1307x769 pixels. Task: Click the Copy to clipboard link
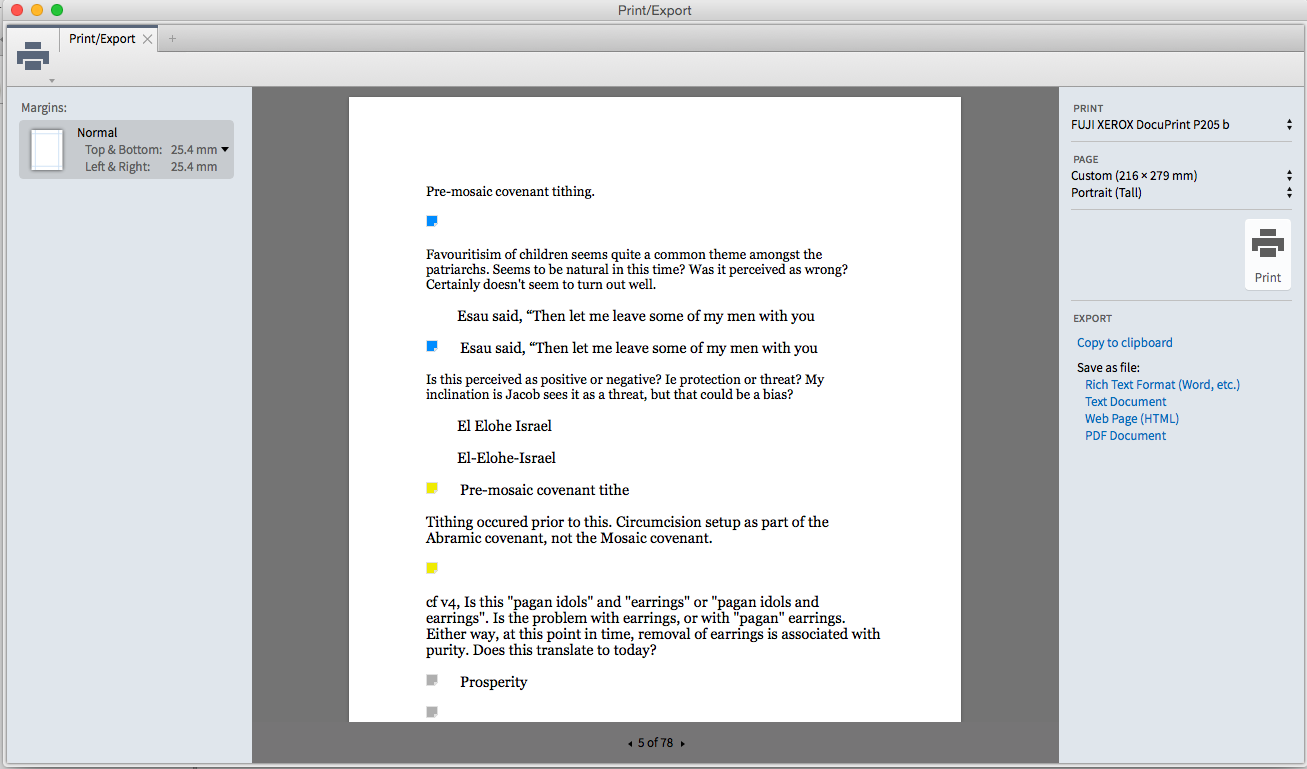[1124, 342]
